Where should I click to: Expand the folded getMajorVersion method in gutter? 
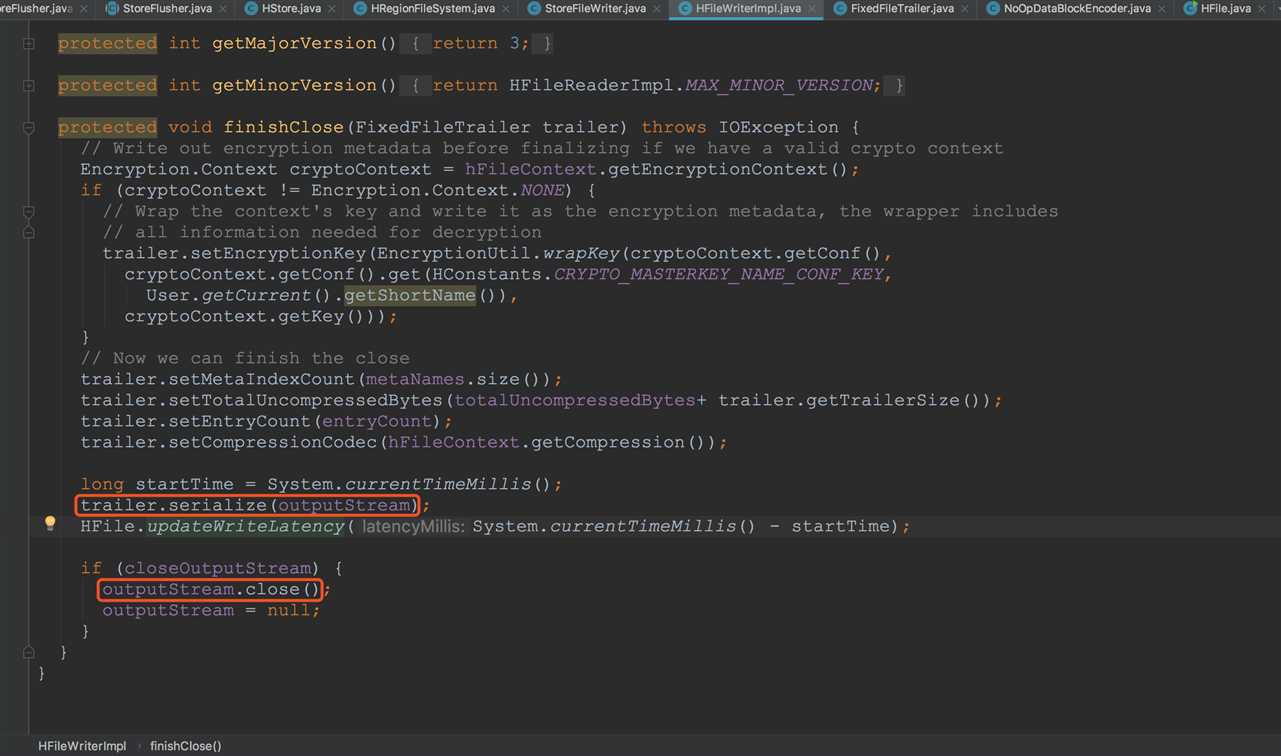[x=28, y=44]
